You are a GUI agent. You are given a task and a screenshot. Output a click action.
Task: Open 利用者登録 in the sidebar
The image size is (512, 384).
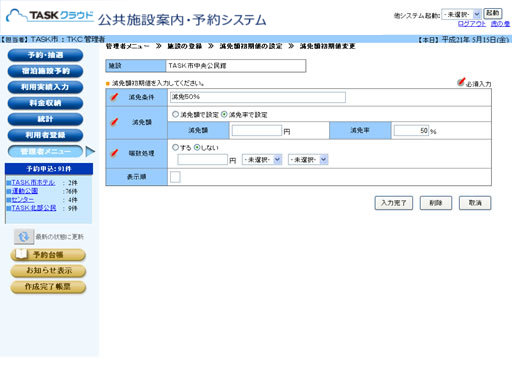tap(45, 135)
